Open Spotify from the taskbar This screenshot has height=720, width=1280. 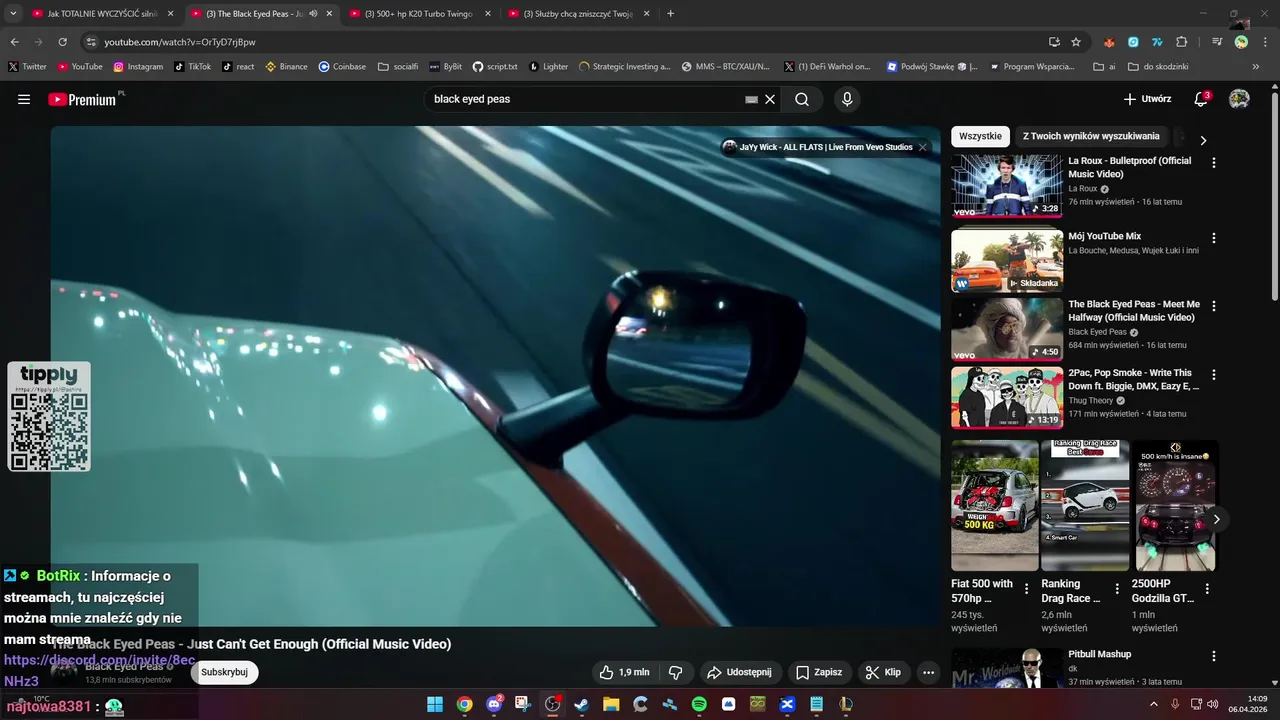tap(699, 704)
